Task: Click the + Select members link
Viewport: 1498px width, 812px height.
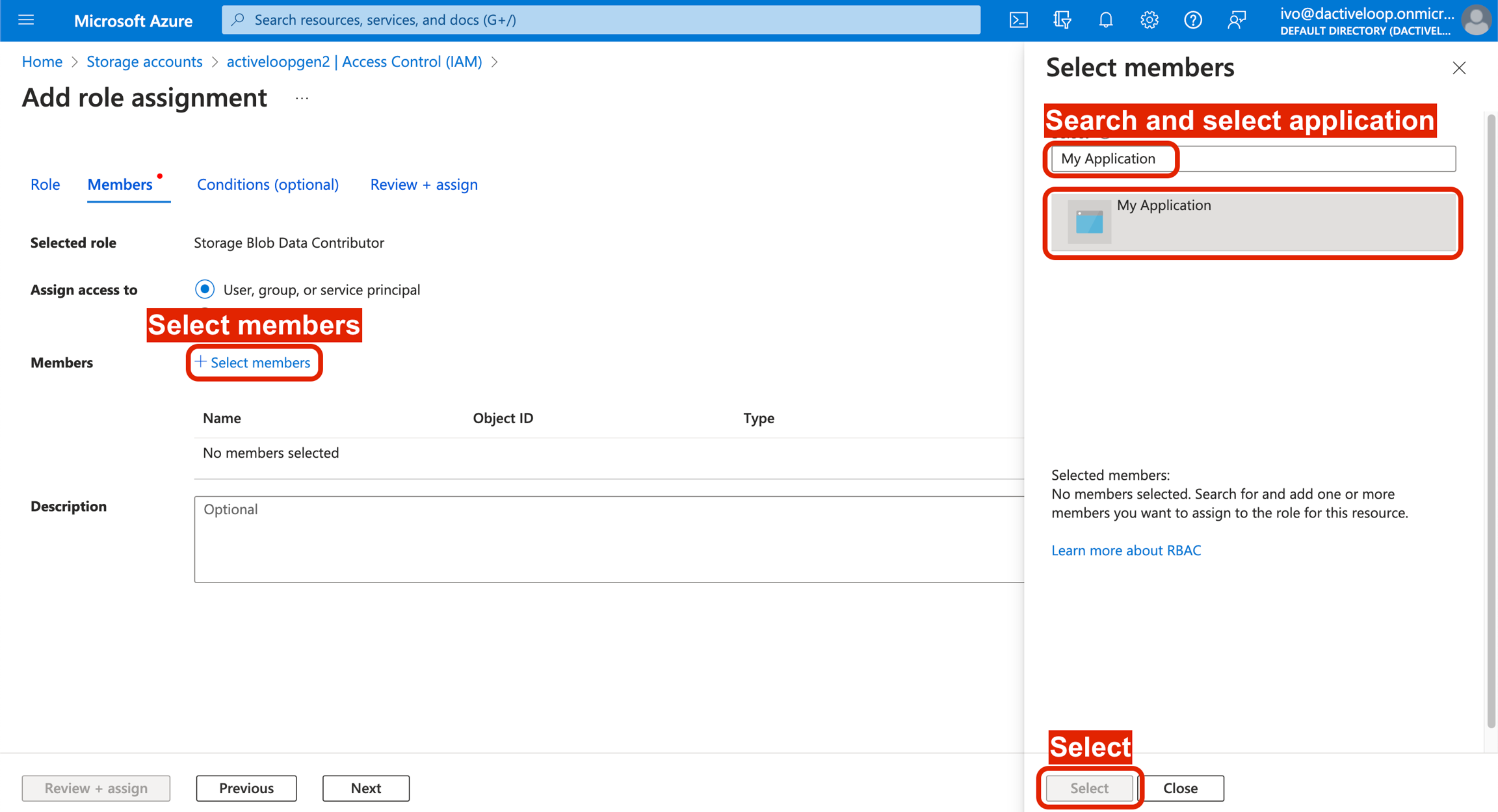Action: pyautogui.click(x=254, y=363)
